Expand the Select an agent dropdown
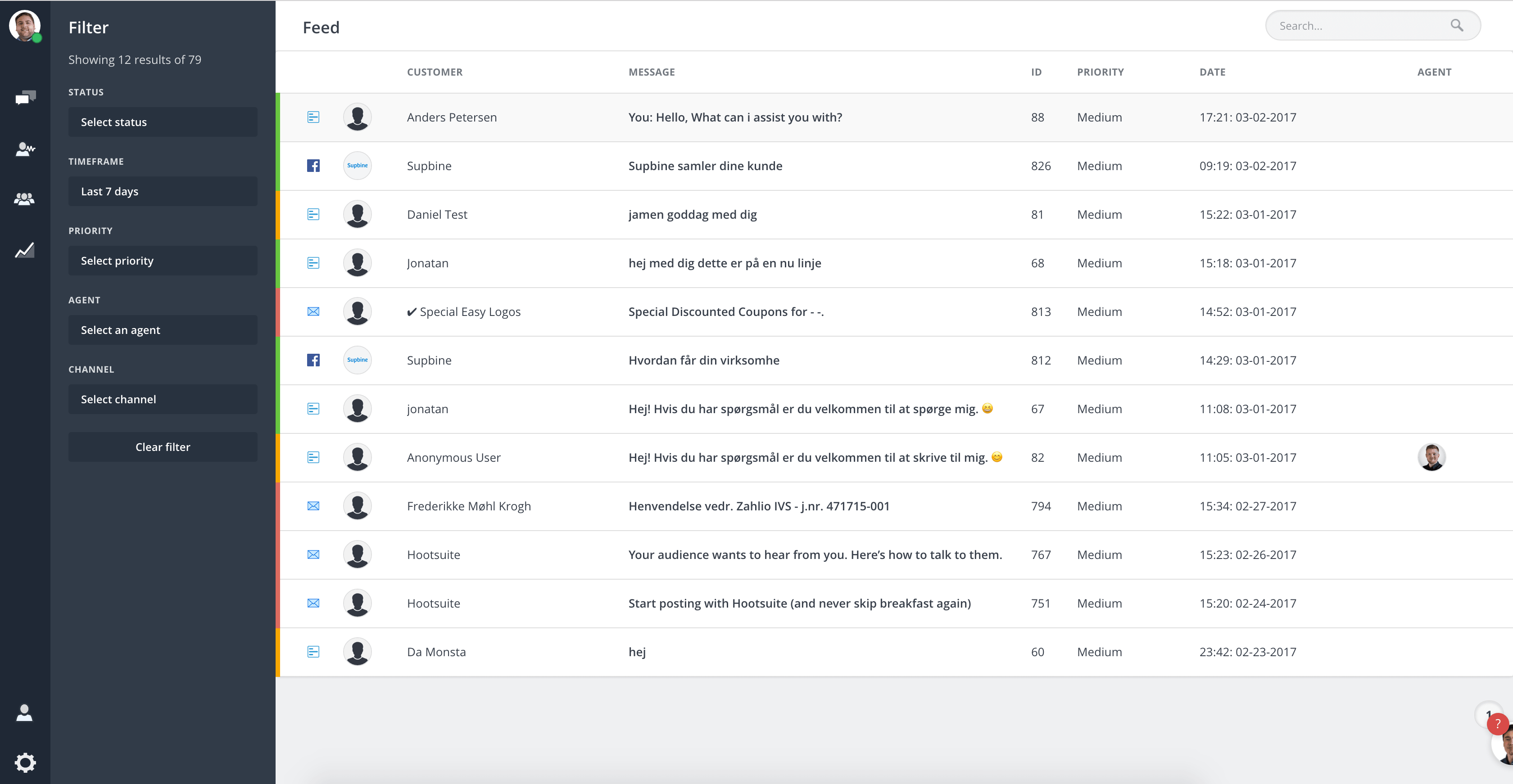Viewport: 1513px width, 784px height. click(163, 330)
